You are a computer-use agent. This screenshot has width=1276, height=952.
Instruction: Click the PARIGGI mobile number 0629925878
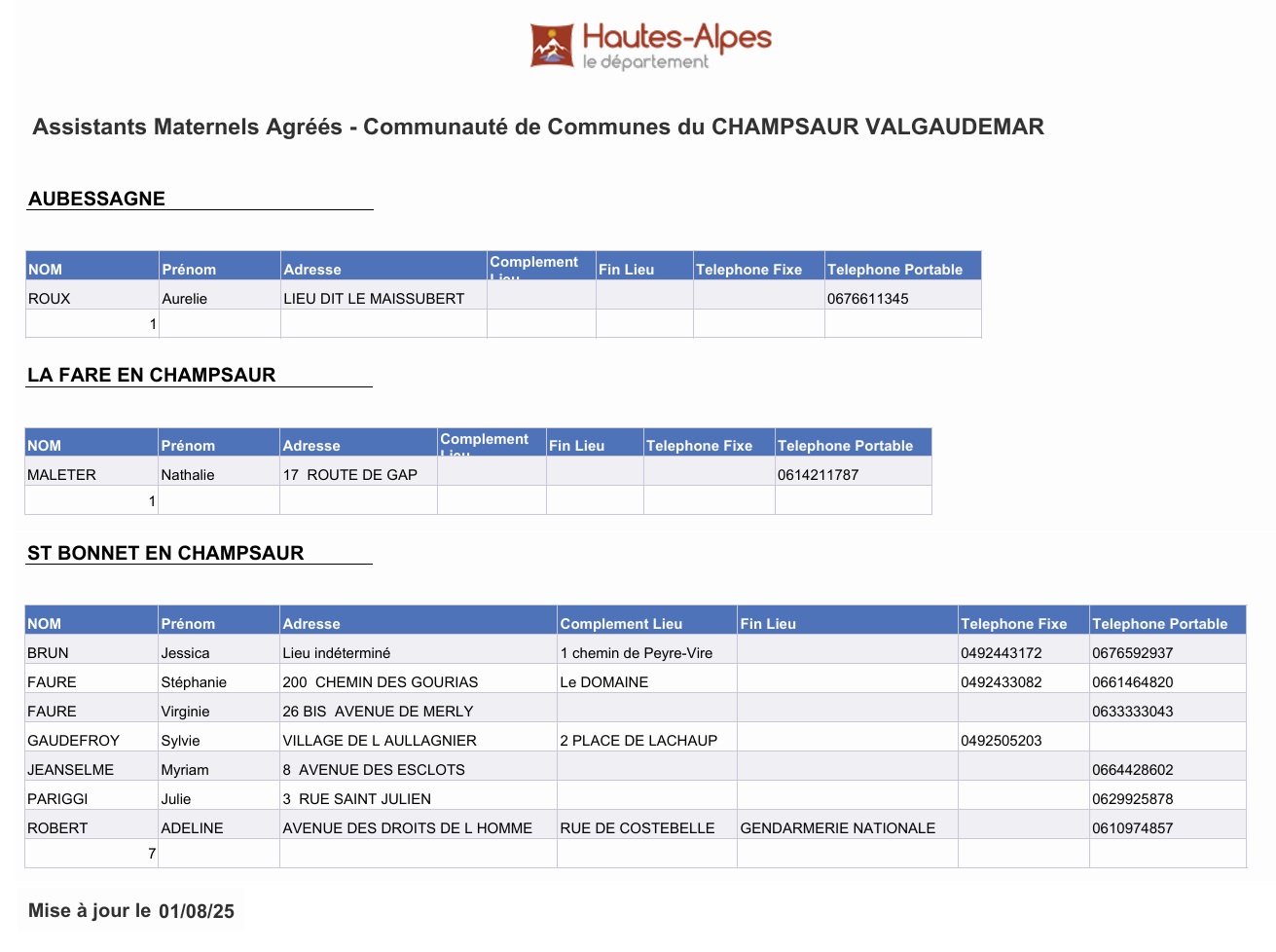tap(1132, 799)
